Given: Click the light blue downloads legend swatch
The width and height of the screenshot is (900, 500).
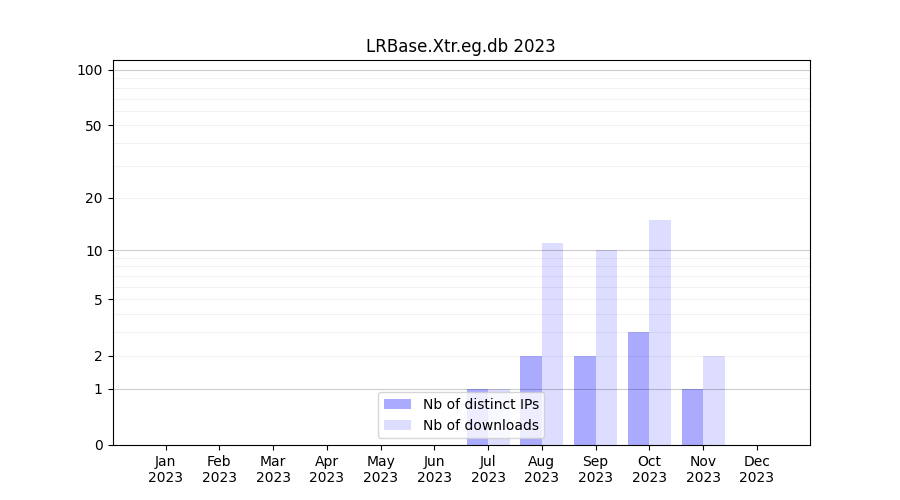Looking at the screenshot, I should [397, 425].
